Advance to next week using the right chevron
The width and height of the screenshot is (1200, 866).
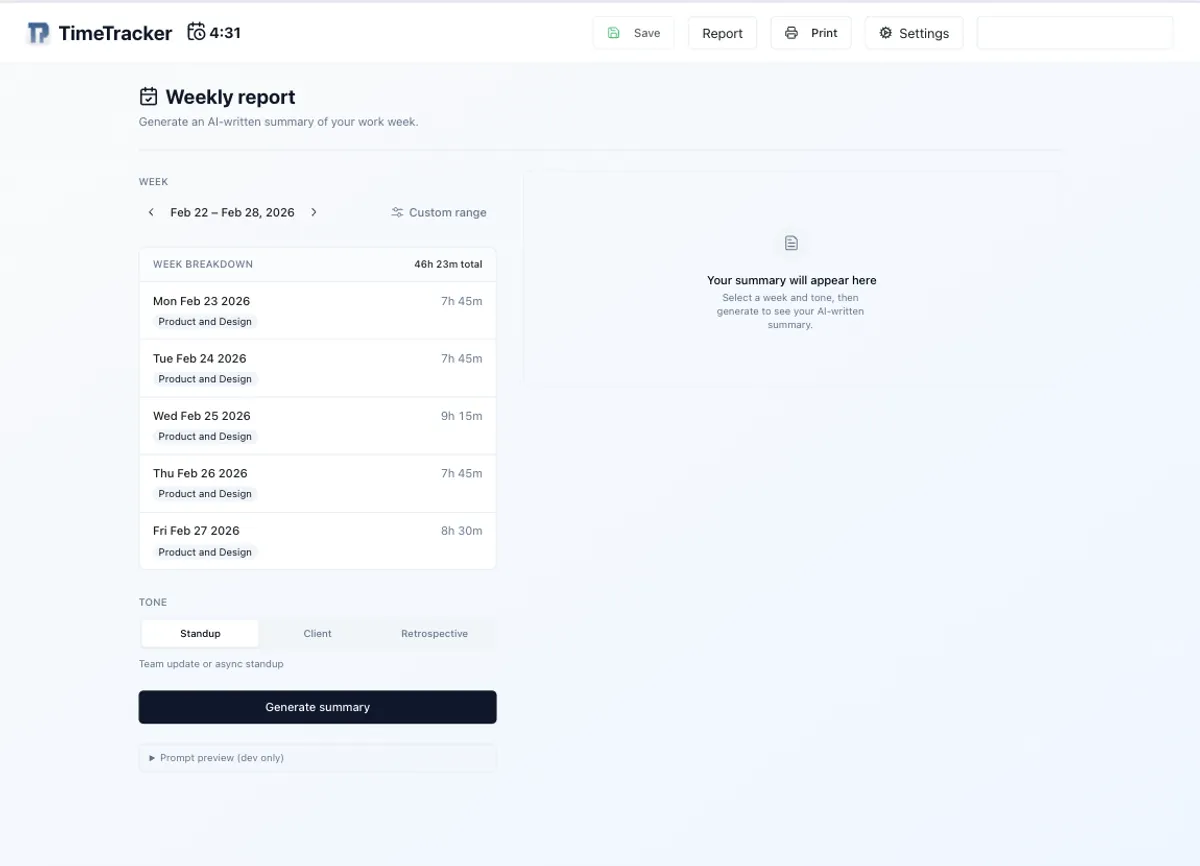point(314,212)
